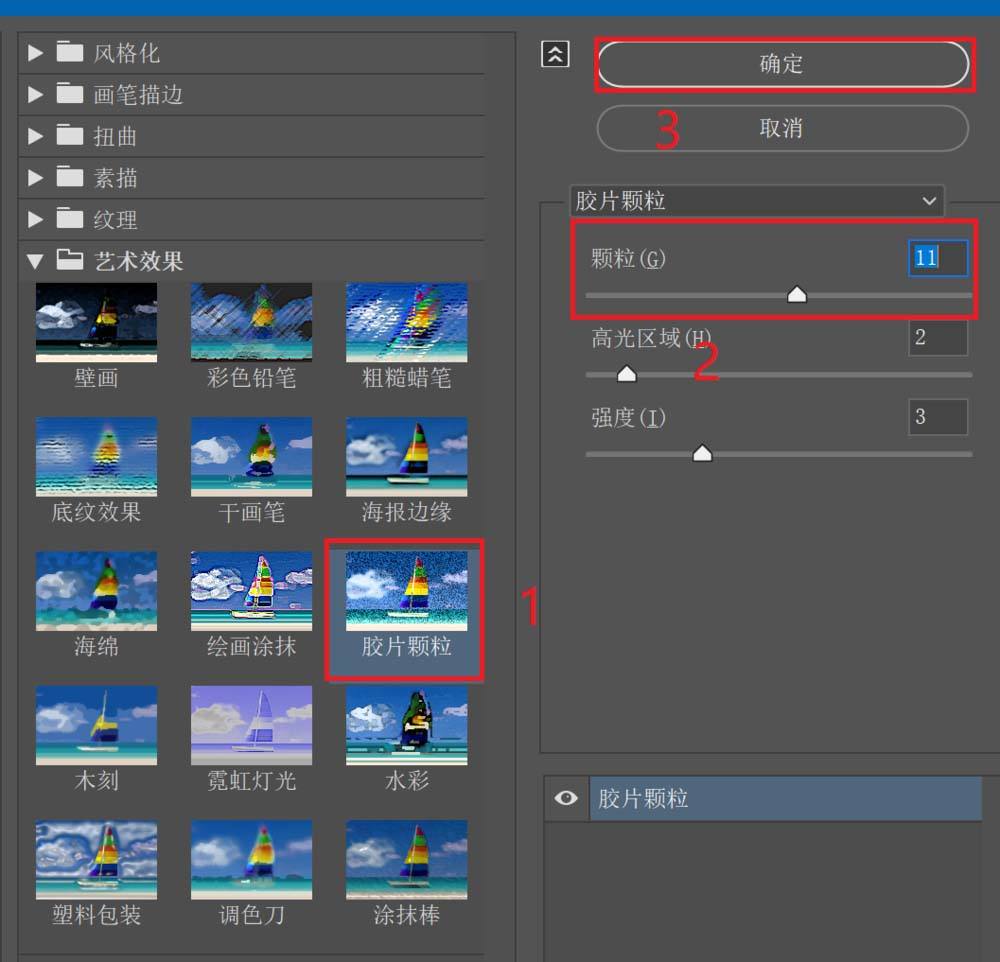Click the 高光区域 value input field
The image size is (1000, 962).
(937, 338)
